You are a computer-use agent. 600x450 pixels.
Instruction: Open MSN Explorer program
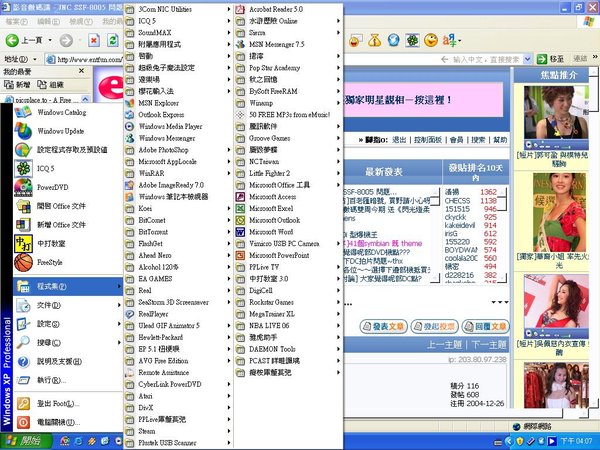(179, 103)
